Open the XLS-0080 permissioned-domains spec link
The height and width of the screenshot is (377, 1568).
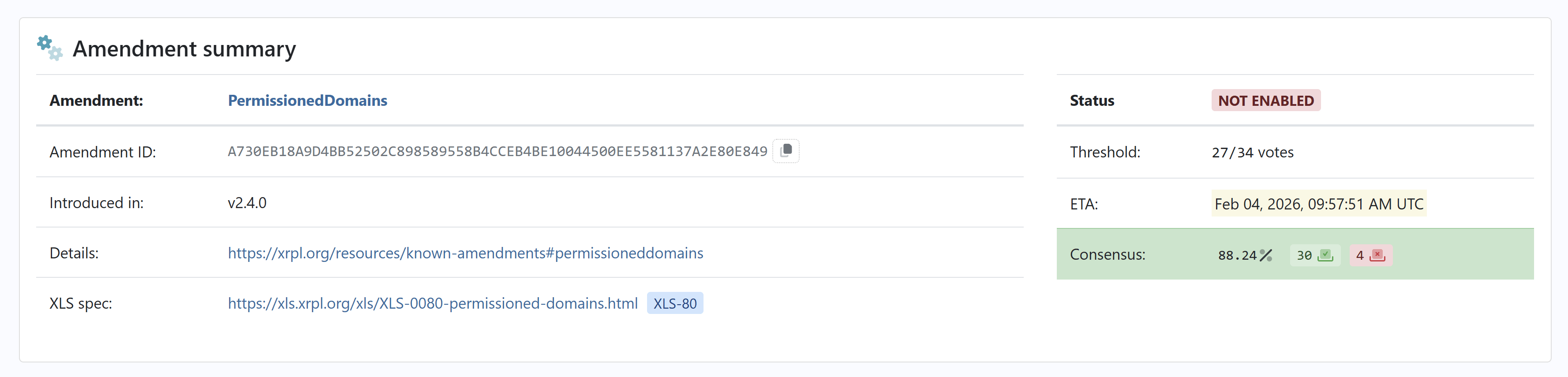pyautogui.click(x=432, y=303)
